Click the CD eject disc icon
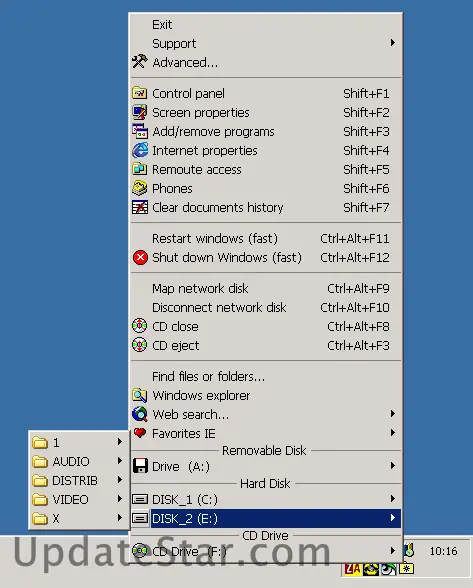473x588 pixels. (140, 345)
